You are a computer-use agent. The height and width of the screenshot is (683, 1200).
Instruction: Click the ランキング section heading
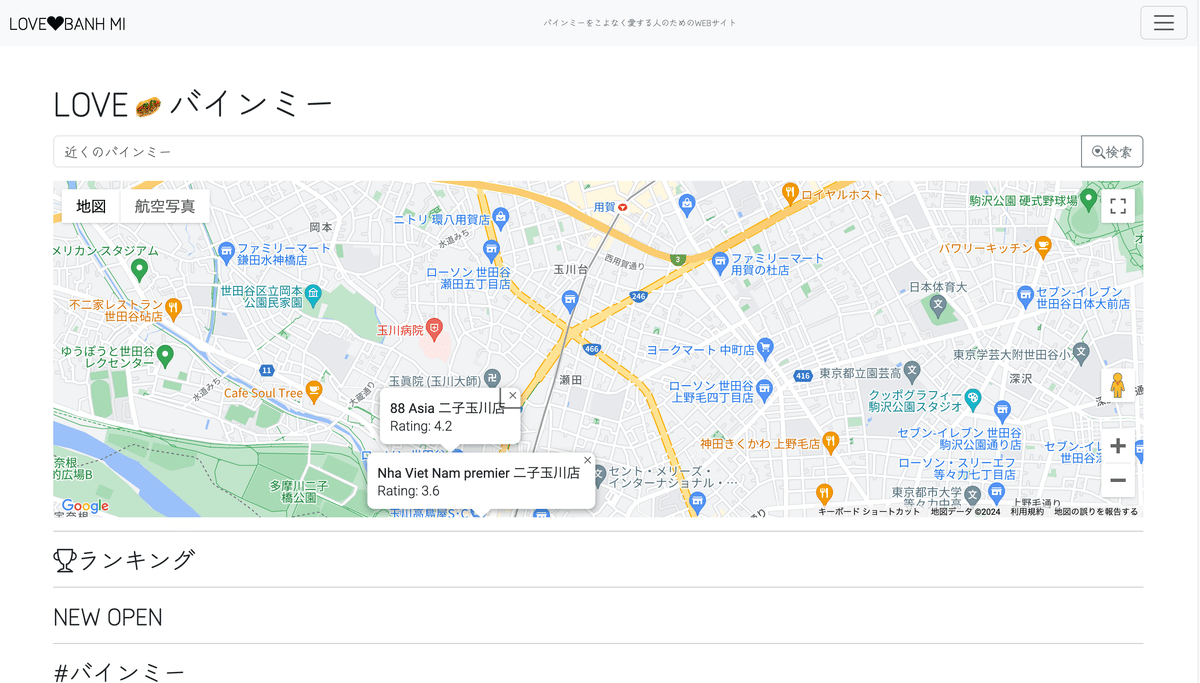click(124, 560)
